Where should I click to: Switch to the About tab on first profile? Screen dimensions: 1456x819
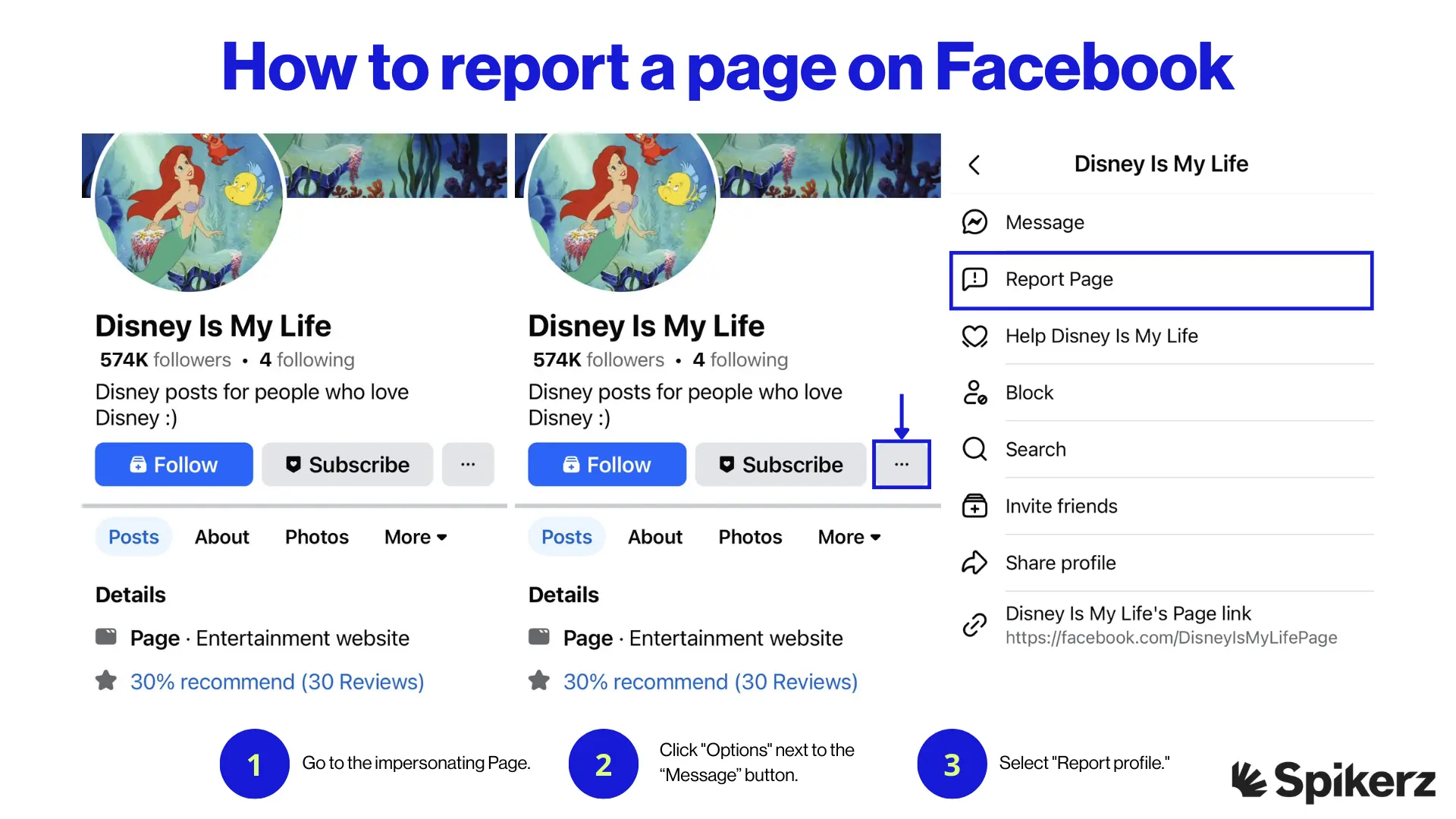[221, 537]
